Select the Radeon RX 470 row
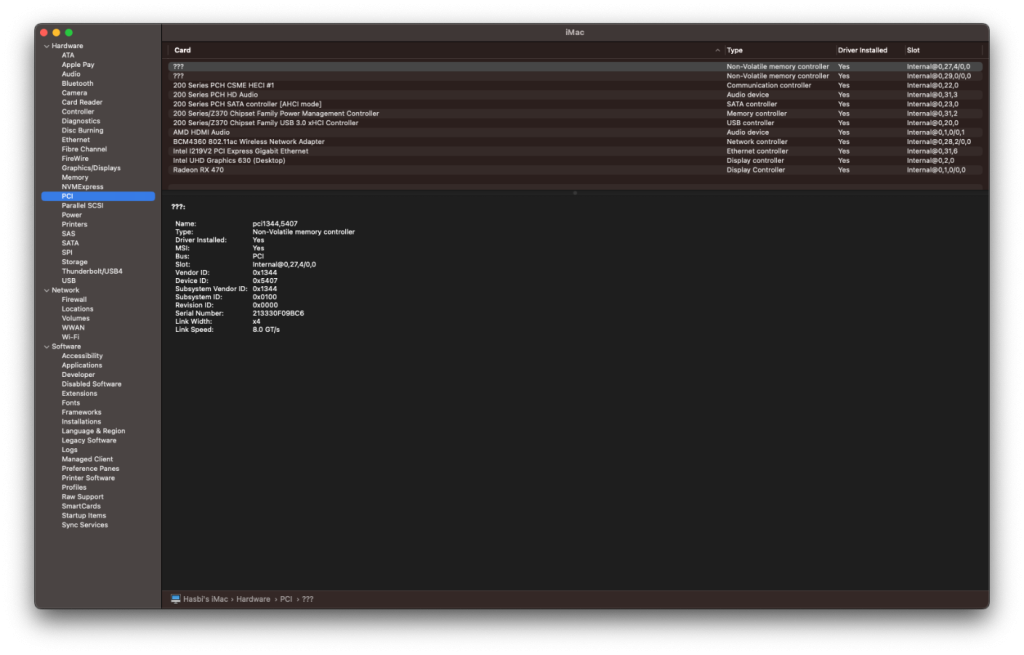The height and width of the screenshot is (655, 1024). point(198,170)
